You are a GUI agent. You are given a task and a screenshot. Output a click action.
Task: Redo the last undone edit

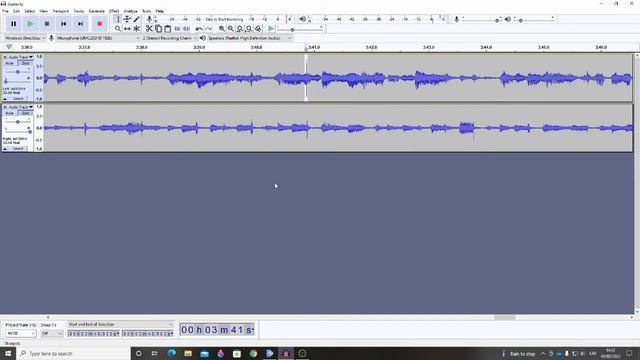click(208, 29)
